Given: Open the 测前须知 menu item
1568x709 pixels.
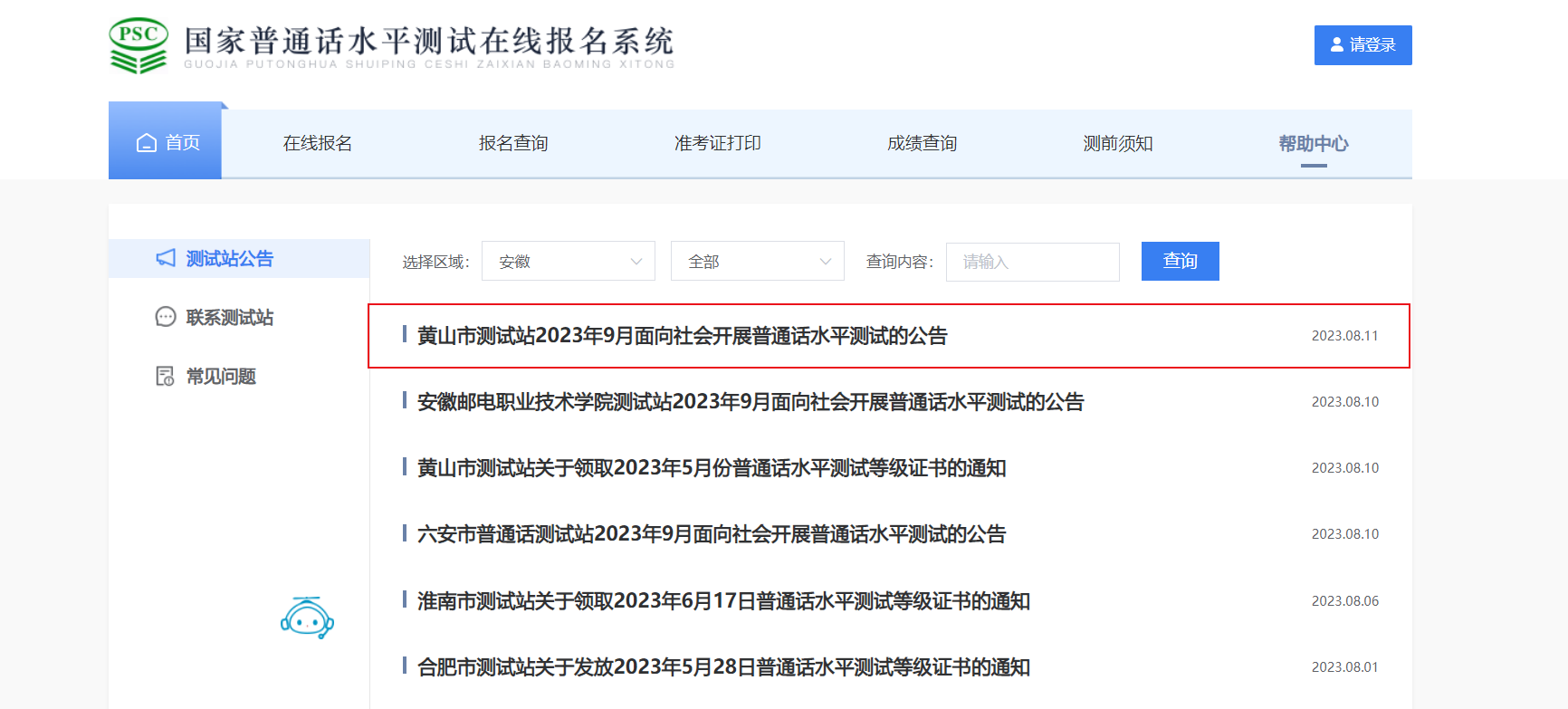Looking at the screenshot, I should pos(1118,143).
